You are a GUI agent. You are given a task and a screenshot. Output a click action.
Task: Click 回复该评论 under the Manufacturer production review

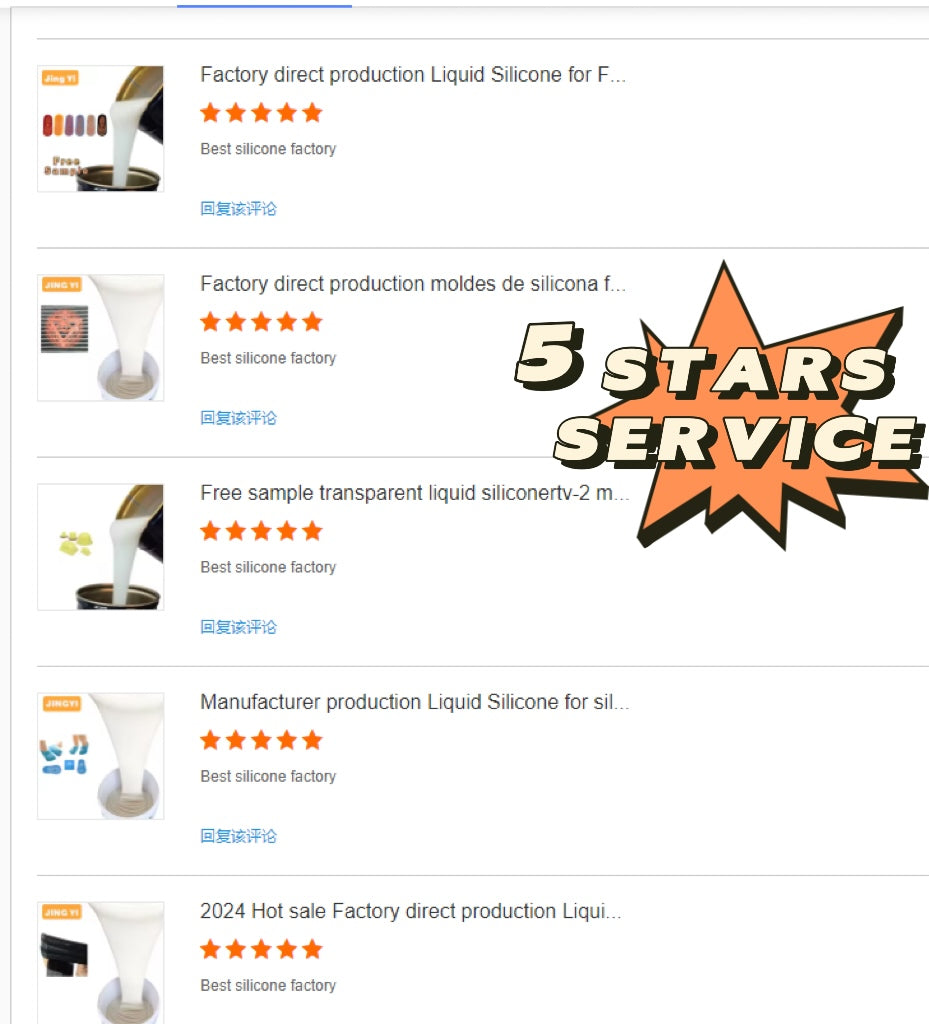point(238,836)
